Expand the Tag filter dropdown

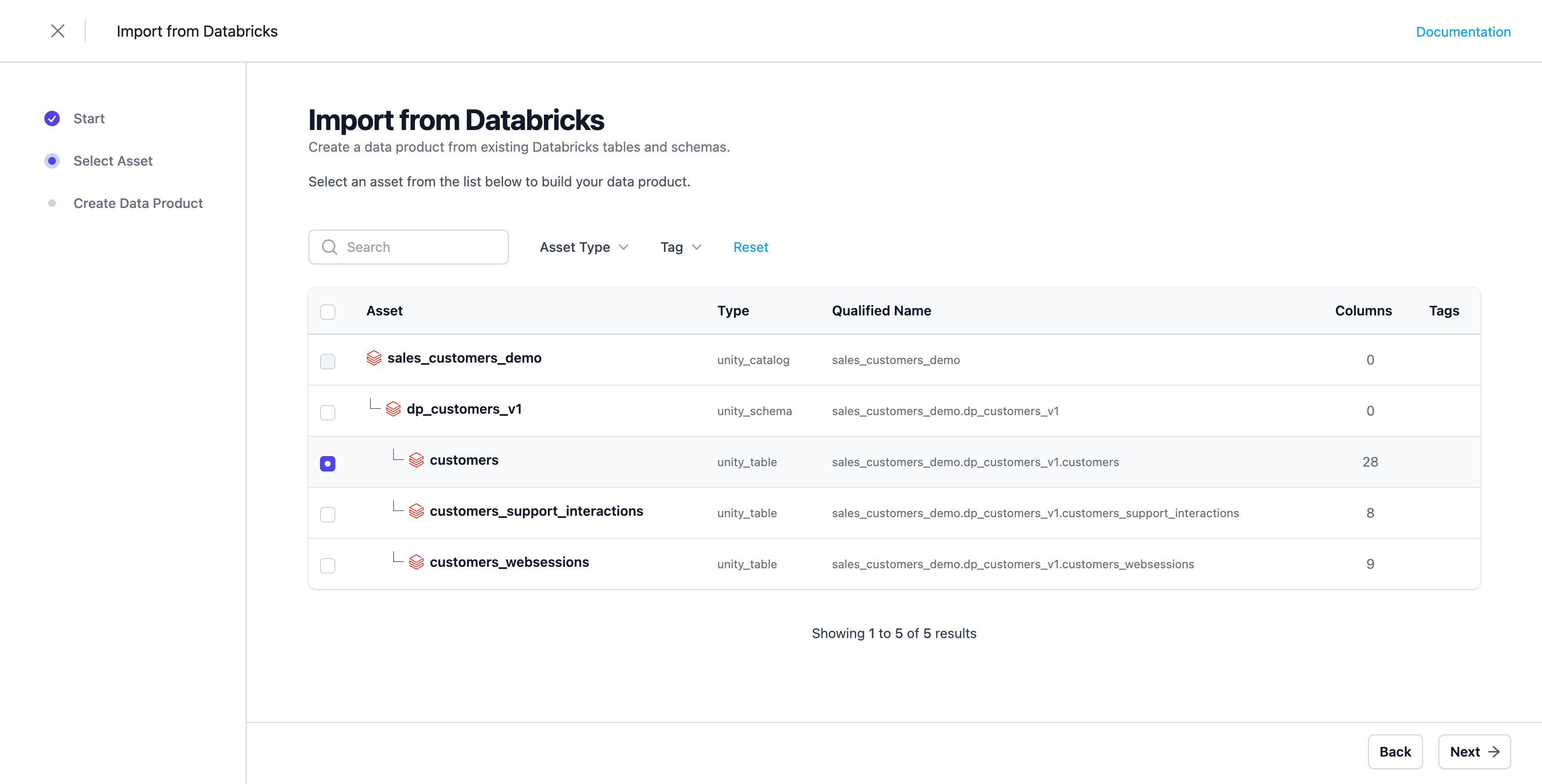pos(680,247)
